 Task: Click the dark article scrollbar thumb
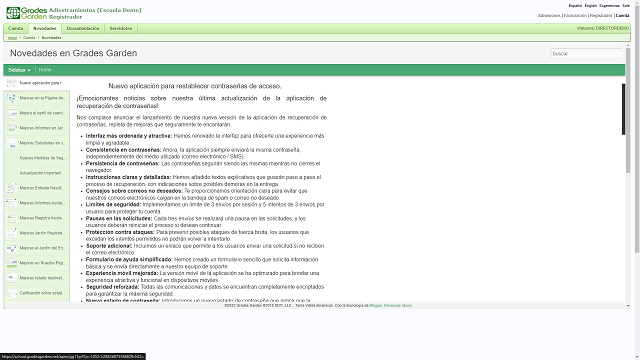pyautogui.click(x=623, y=109)
